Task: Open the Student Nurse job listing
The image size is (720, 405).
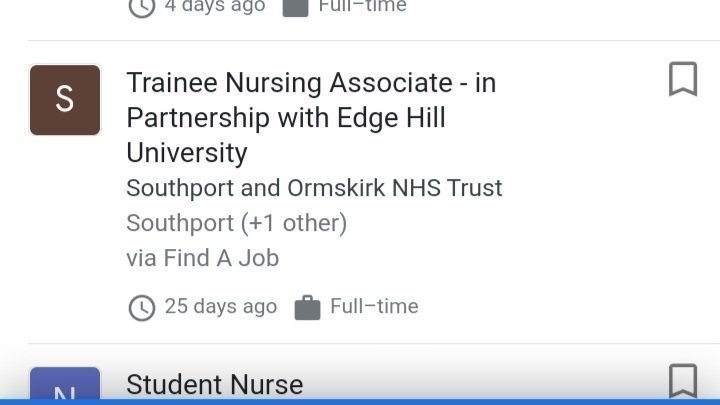Action: (214, 384)
